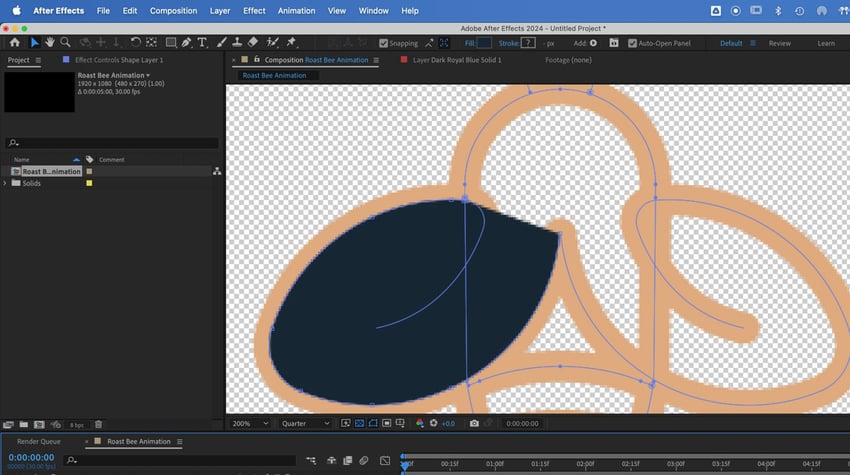The image size is (850, 475).
Task: Select the Clone Stamp tool
Action: (x=237, y=42)
